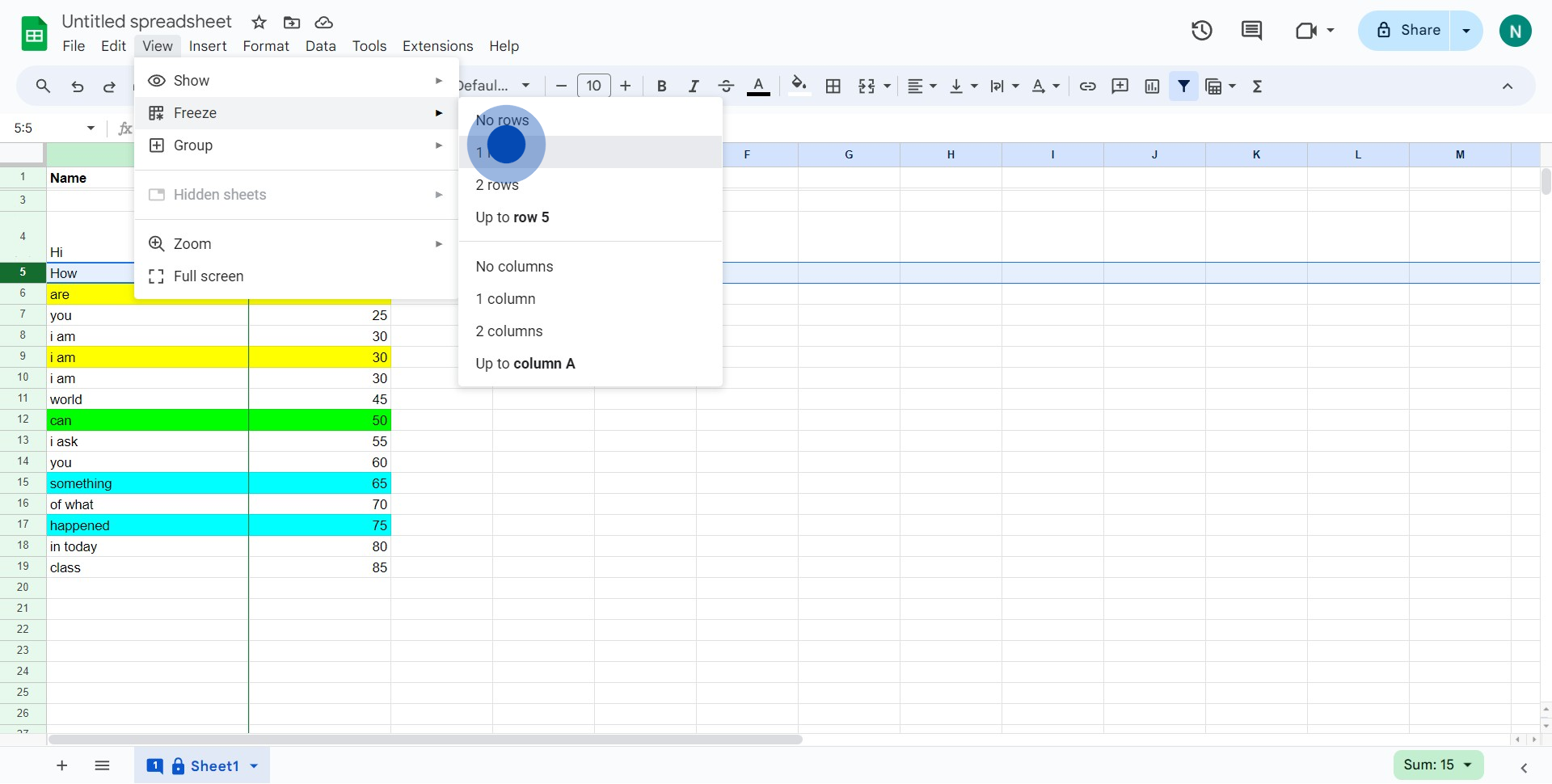The width and height of the screenshot is (1552, 784).
Task: Toggle italic formatting
Action: [x=693, y=86]
